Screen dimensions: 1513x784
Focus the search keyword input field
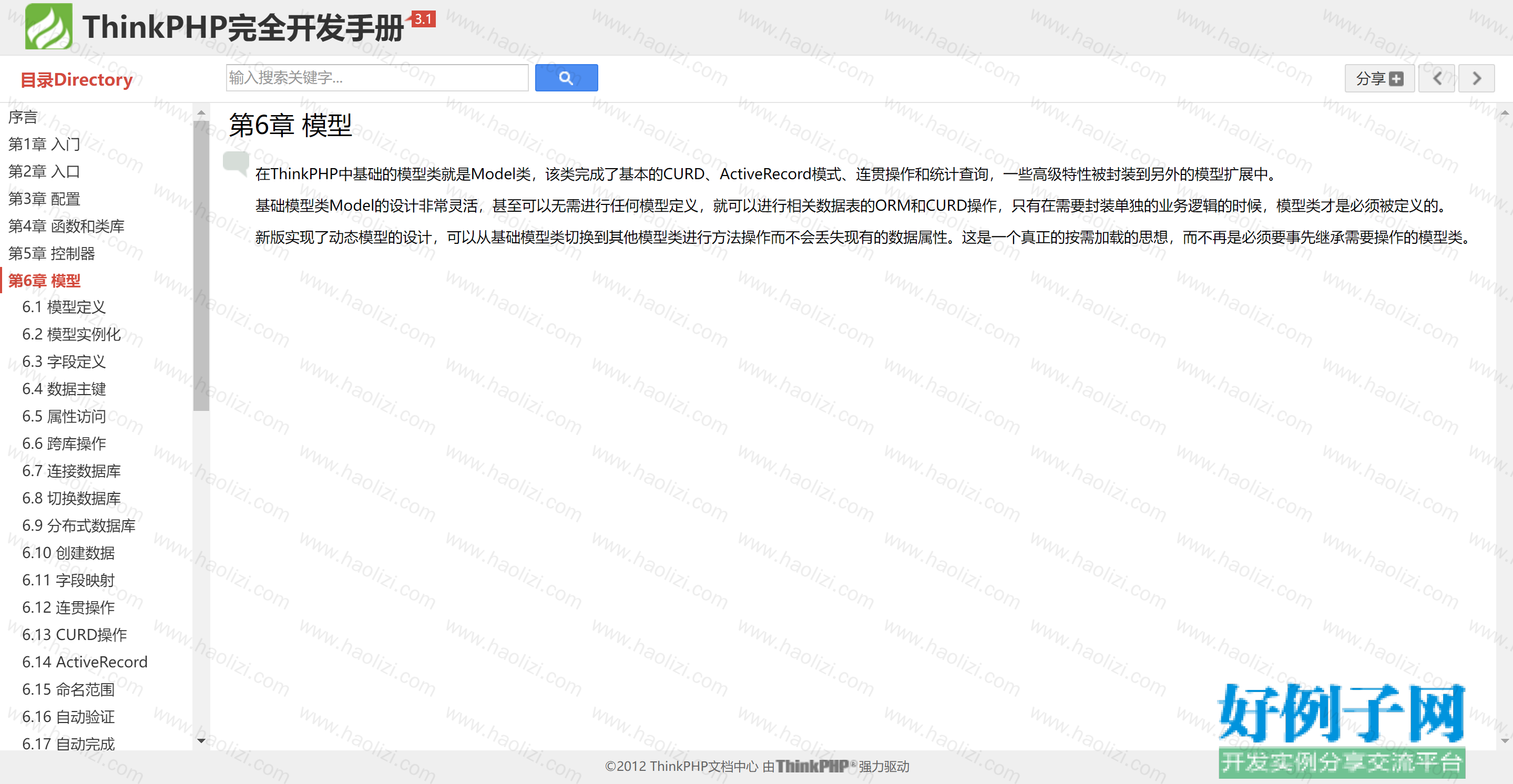point(377,78)
